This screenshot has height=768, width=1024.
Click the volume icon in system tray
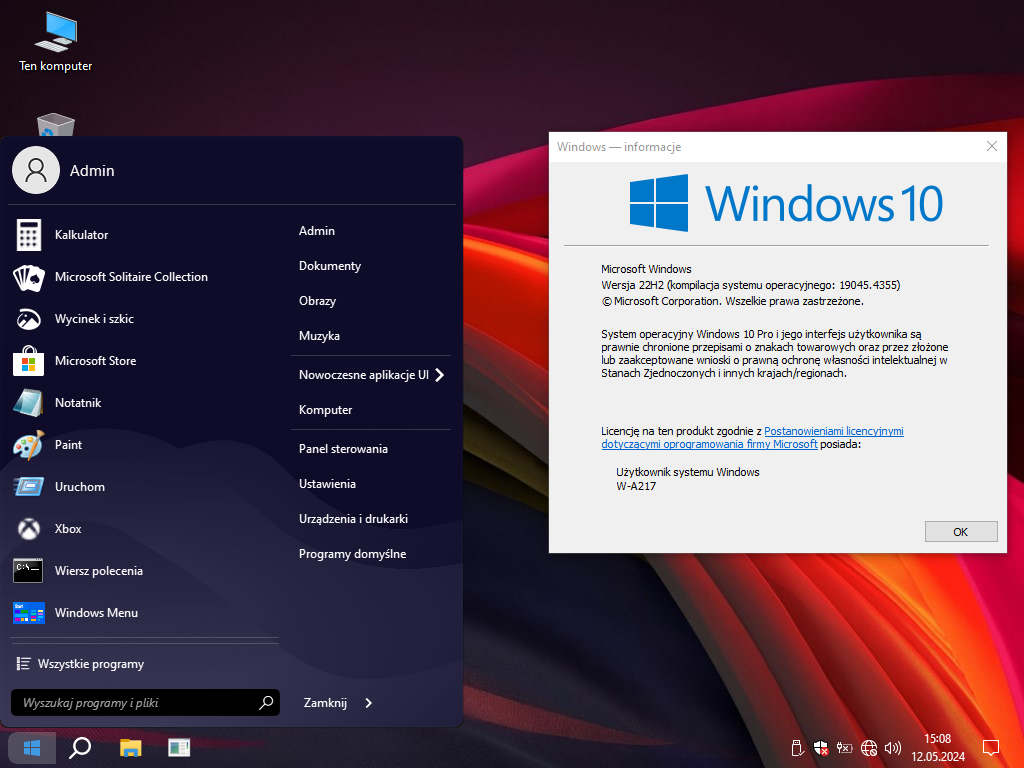892,747
